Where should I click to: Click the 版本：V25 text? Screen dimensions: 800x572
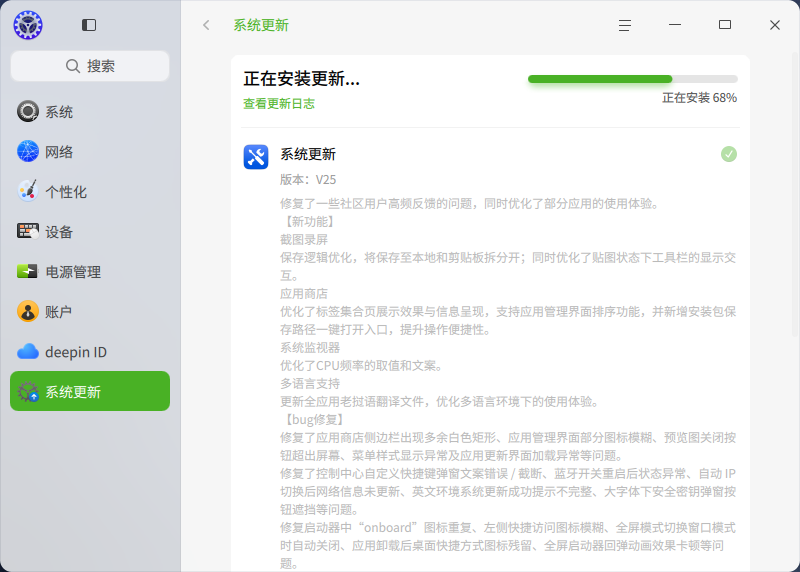(x=308, y=180)
